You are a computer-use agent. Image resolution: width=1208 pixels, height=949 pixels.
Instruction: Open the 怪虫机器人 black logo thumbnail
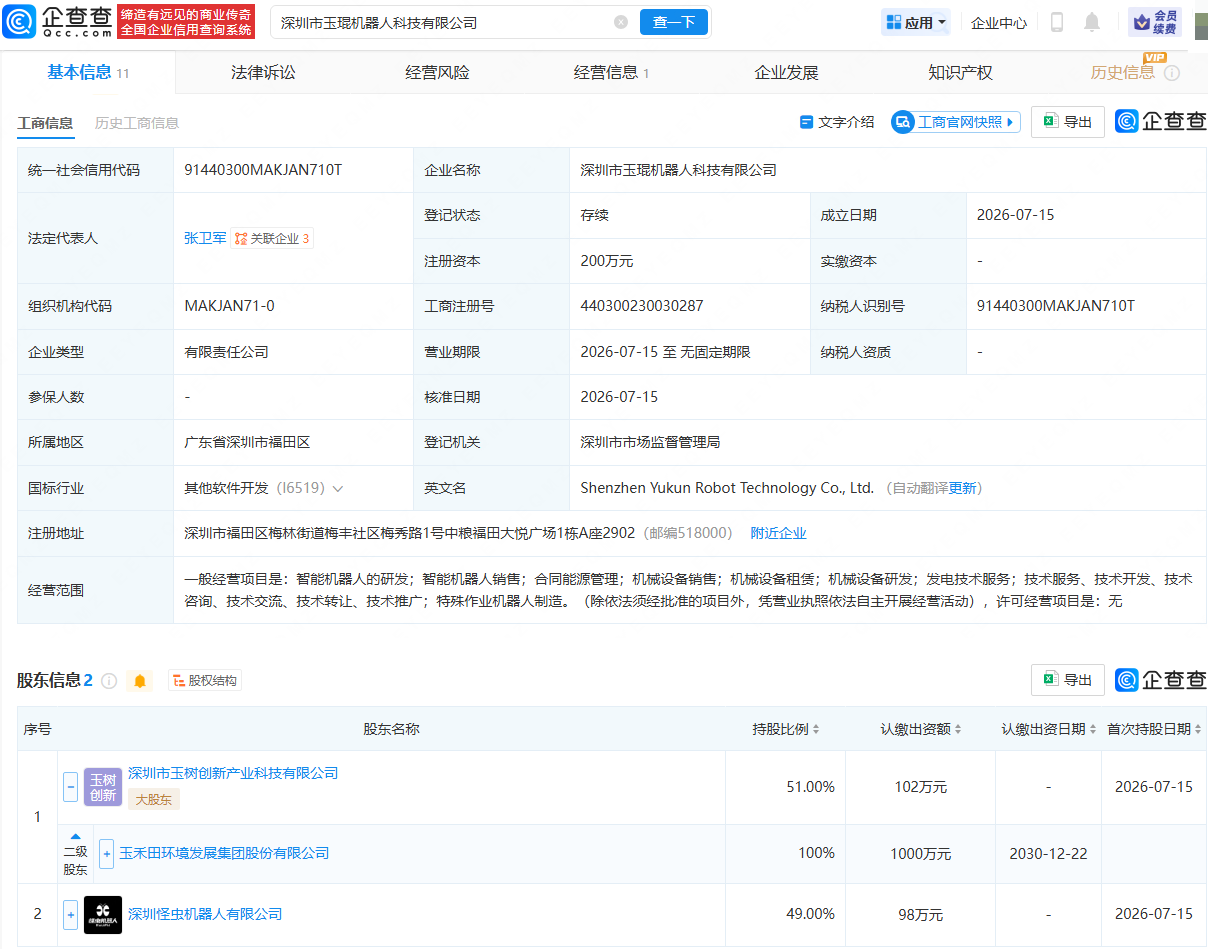click(x=103, y=915)
